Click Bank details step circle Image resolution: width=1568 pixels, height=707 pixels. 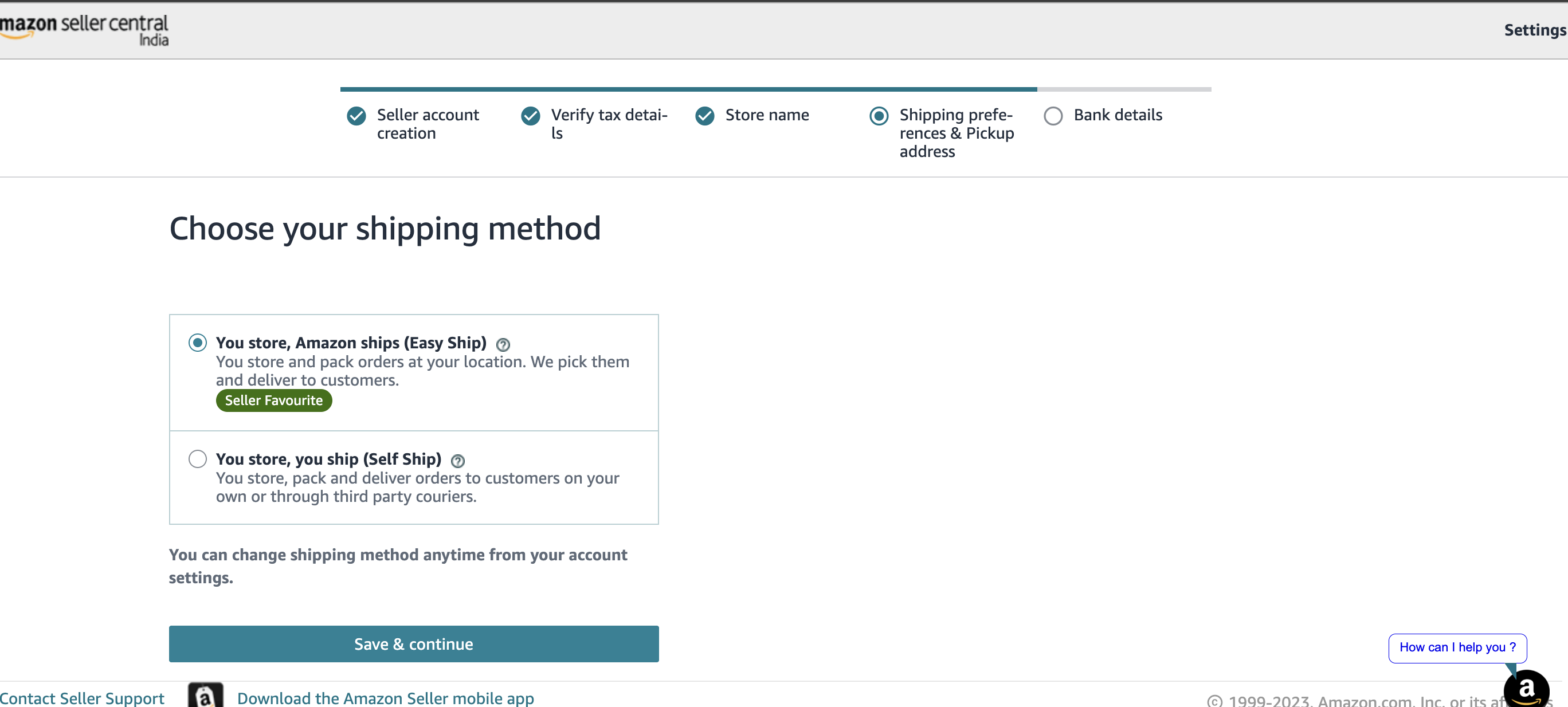point(1052,116)
